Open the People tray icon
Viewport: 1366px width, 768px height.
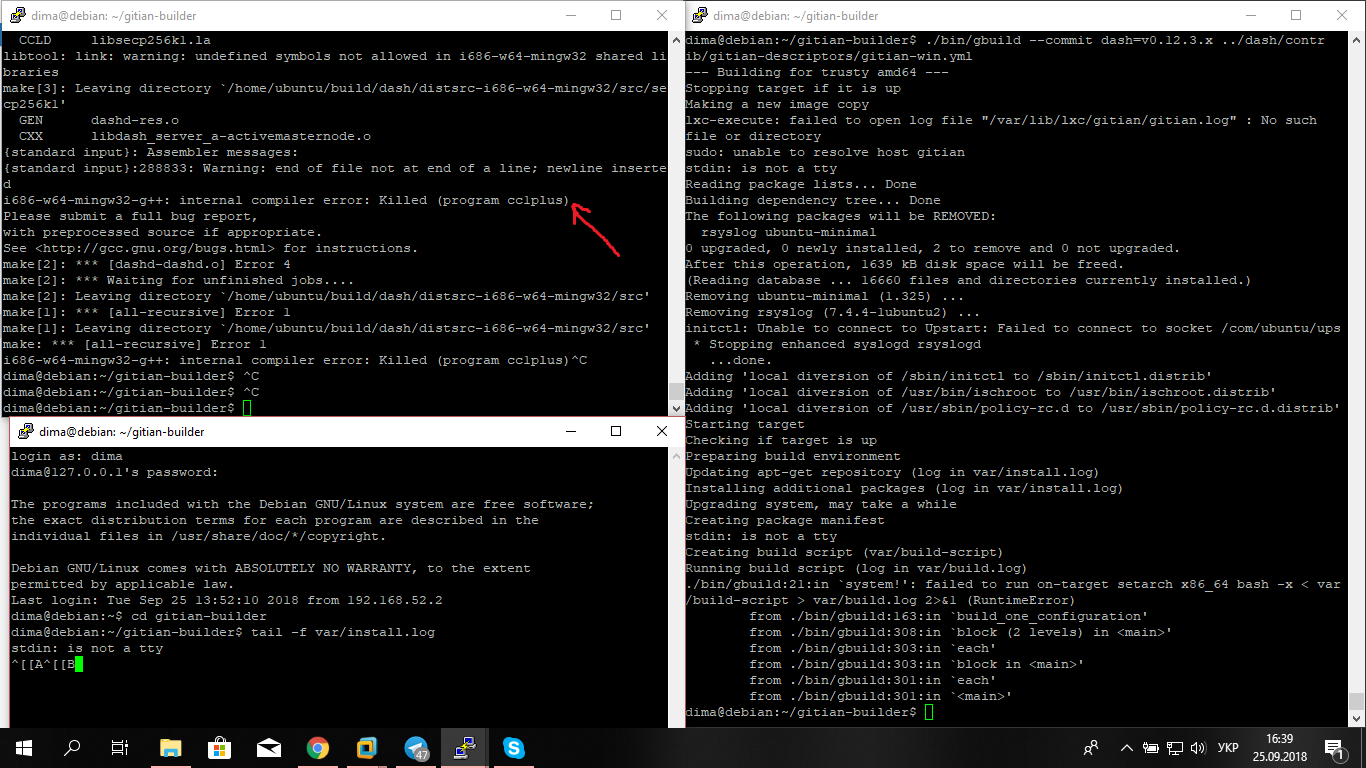pos(1092,747)
